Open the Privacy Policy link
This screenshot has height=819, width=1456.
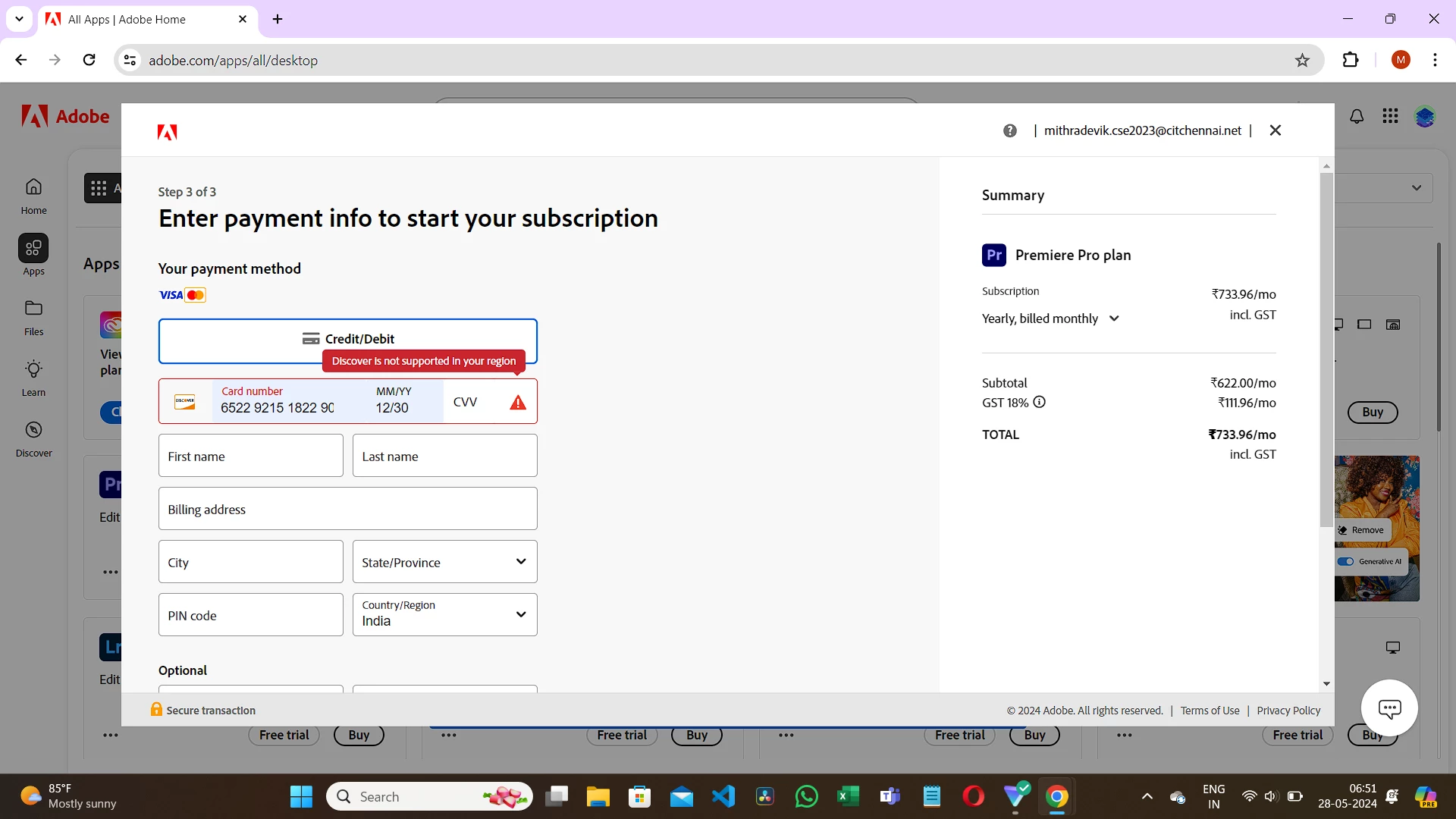pyautogui.click(x=1288, y=711)
